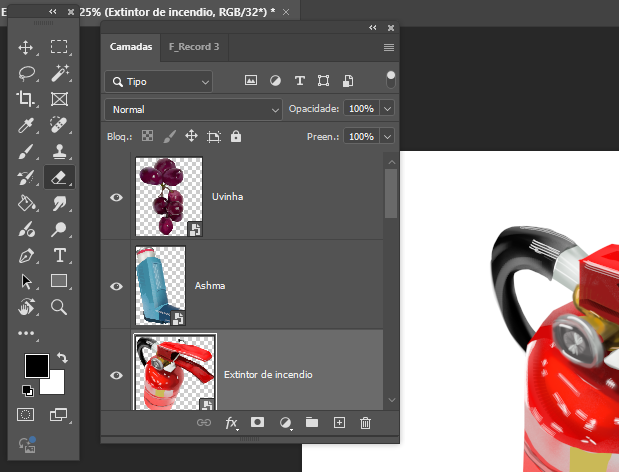Image resolution: width=619 pixels, height=472 pixels.
Task: Swap foreground and background colors
Action: click(62, 358)
